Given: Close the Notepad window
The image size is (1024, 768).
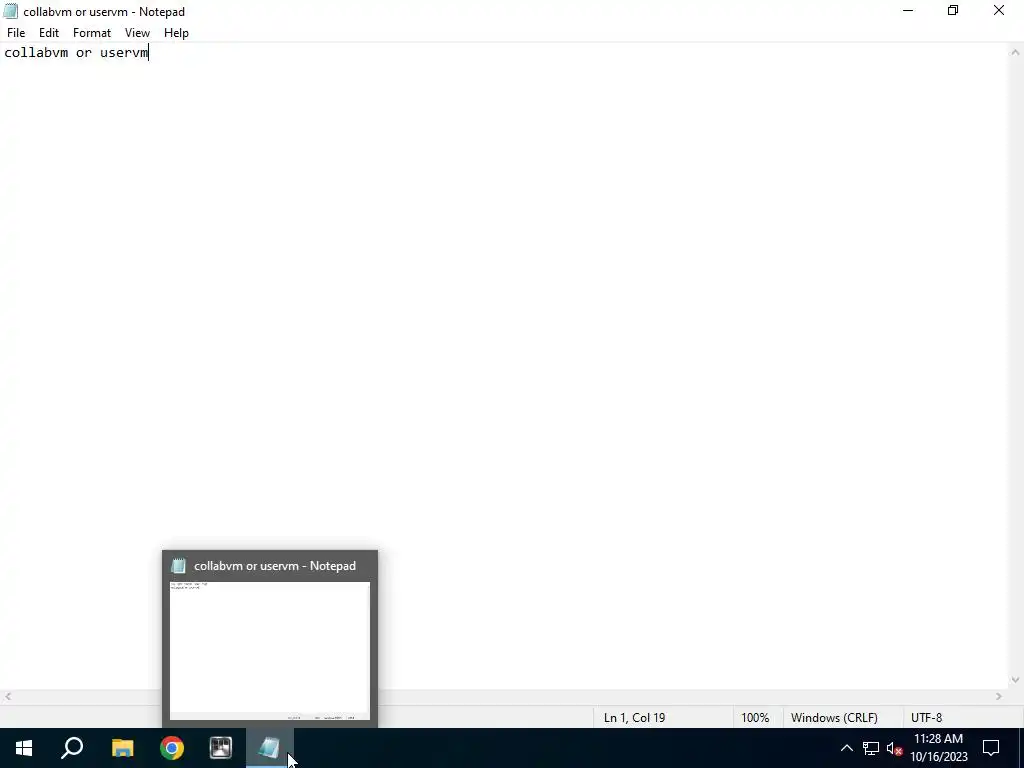Looking at the screenshot, I should pyautogui.click(x=999, y=11).
